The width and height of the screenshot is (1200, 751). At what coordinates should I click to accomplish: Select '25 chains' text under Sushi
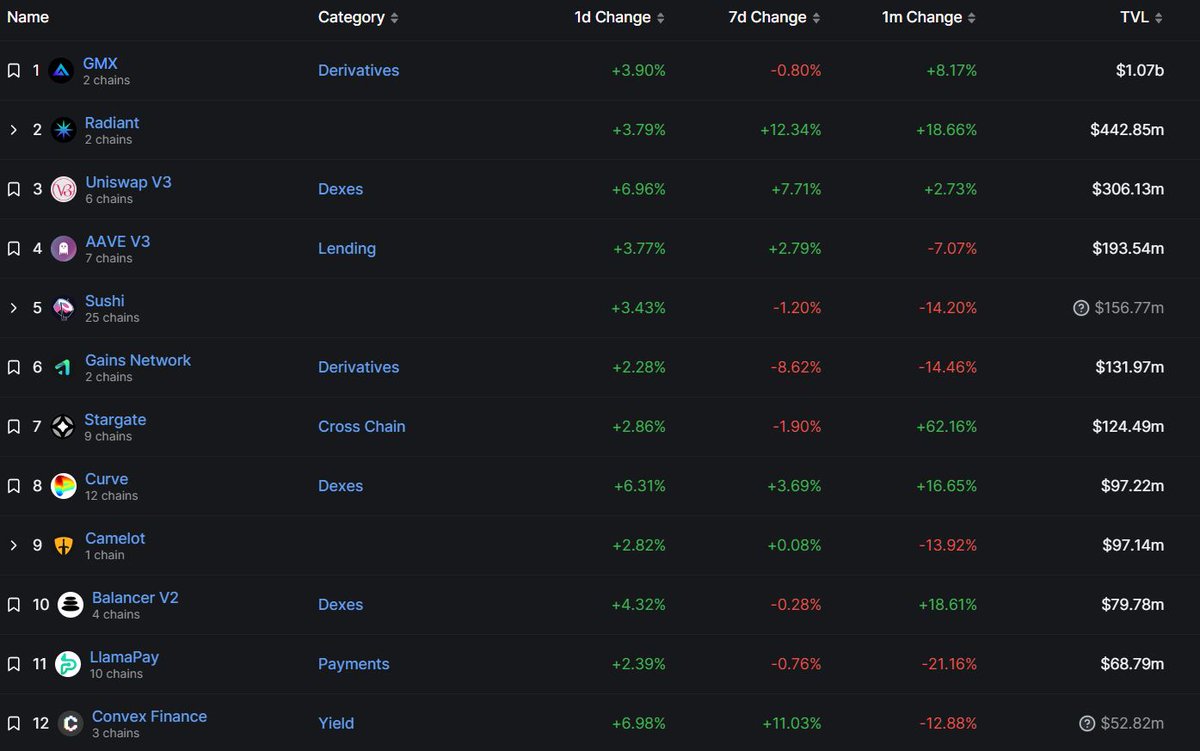coord(112,318)
